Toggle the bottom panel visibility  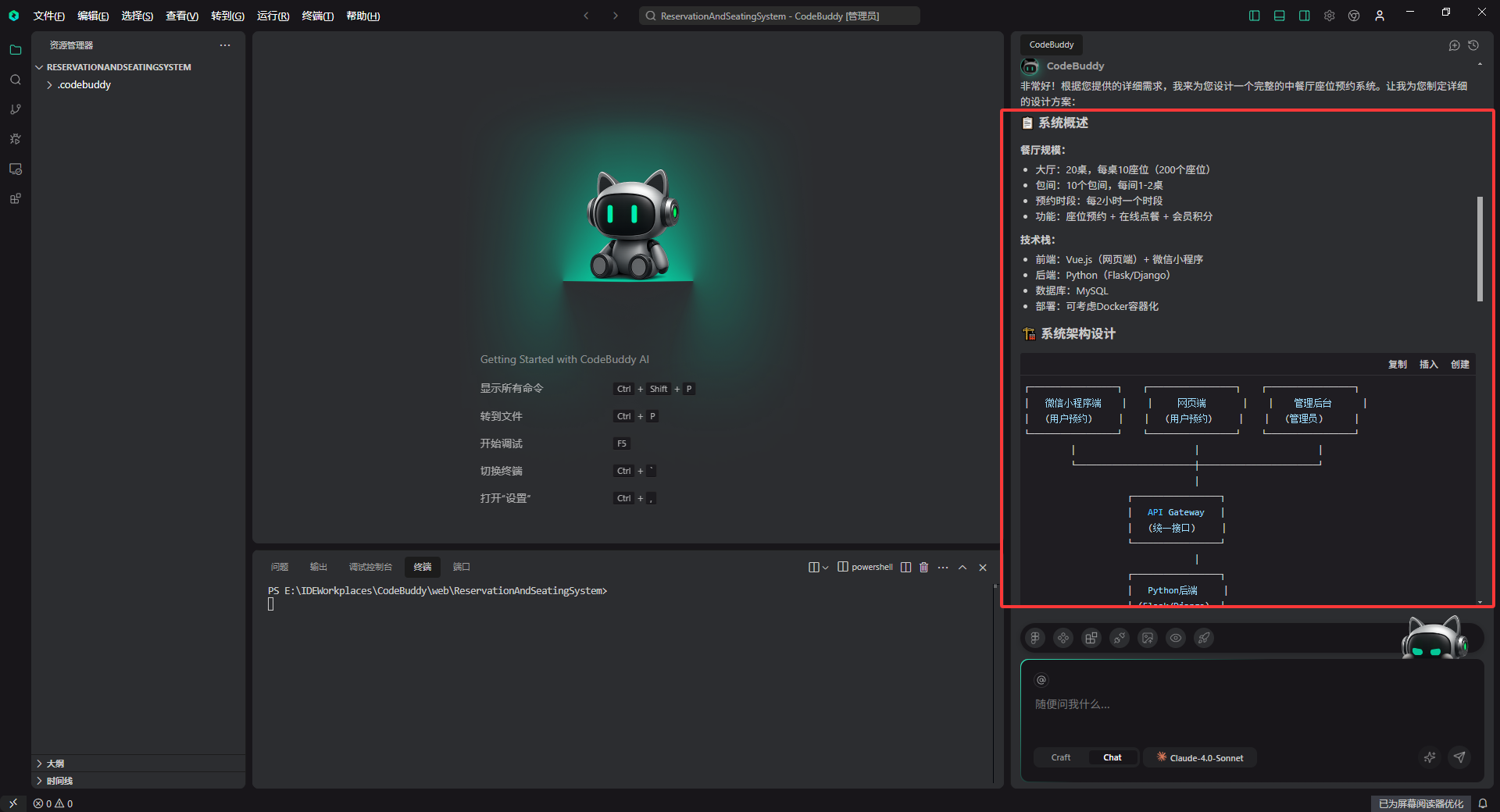pyautogui.click(x=1279, y=16)
